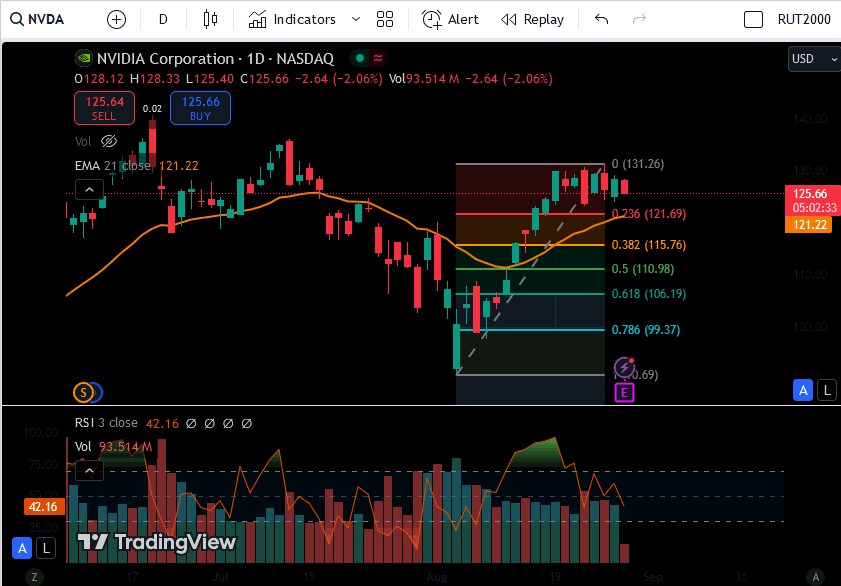The height and width of the screenshot is (586, 841).
Task: Select the RSI 3 close legend
Action: click(x=106, y=423)
